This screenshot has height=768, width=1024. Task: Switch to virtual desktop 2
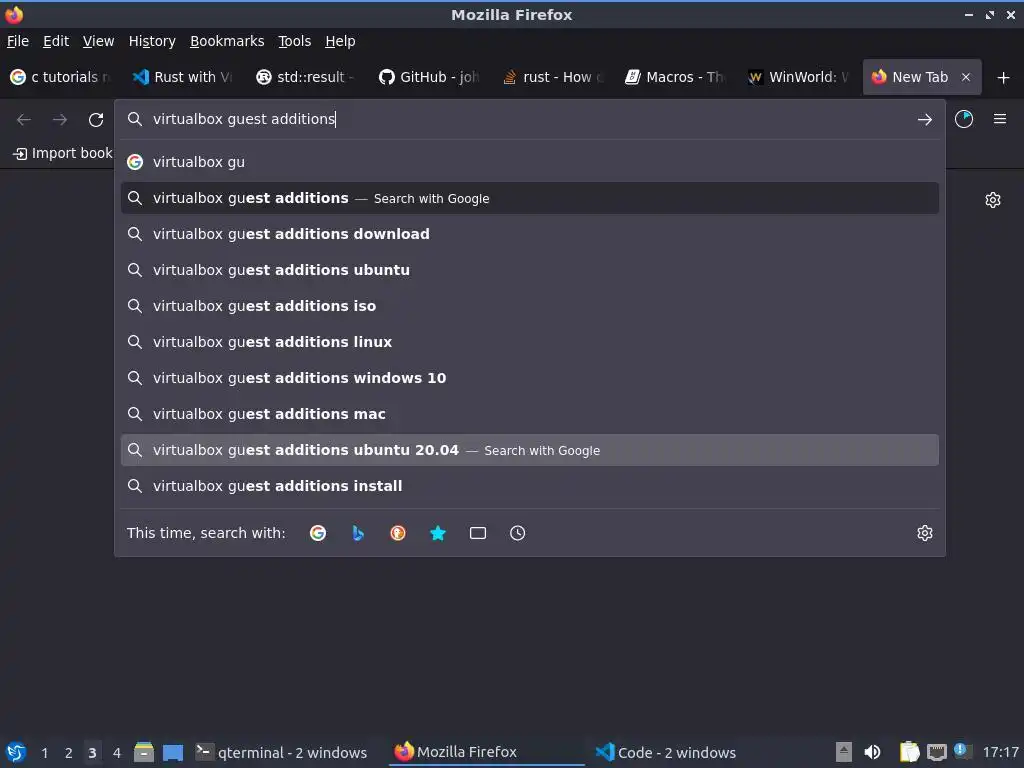[x=69, y=753]
